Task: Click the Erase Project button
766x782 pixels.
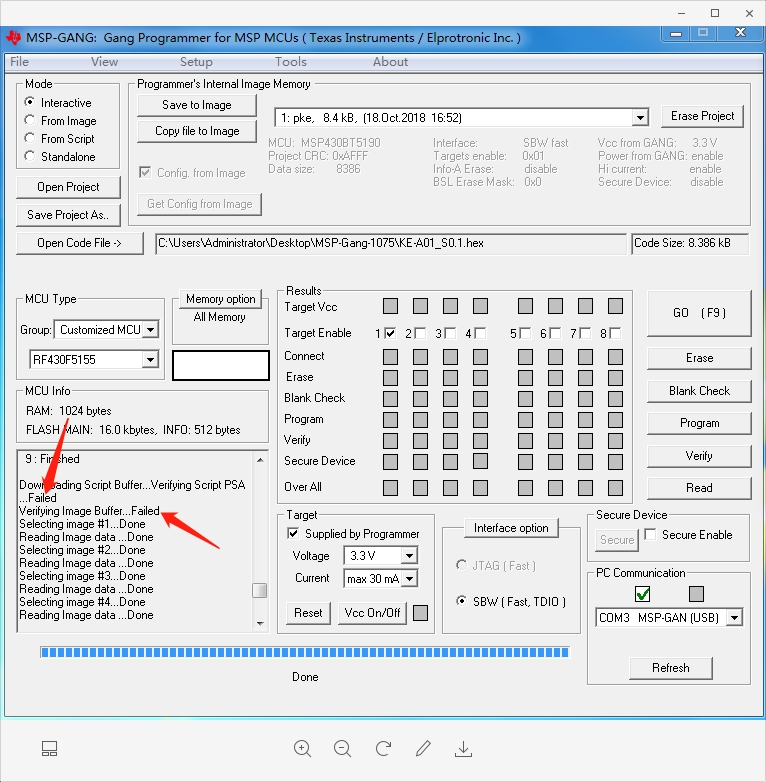Action: [703, 116]
